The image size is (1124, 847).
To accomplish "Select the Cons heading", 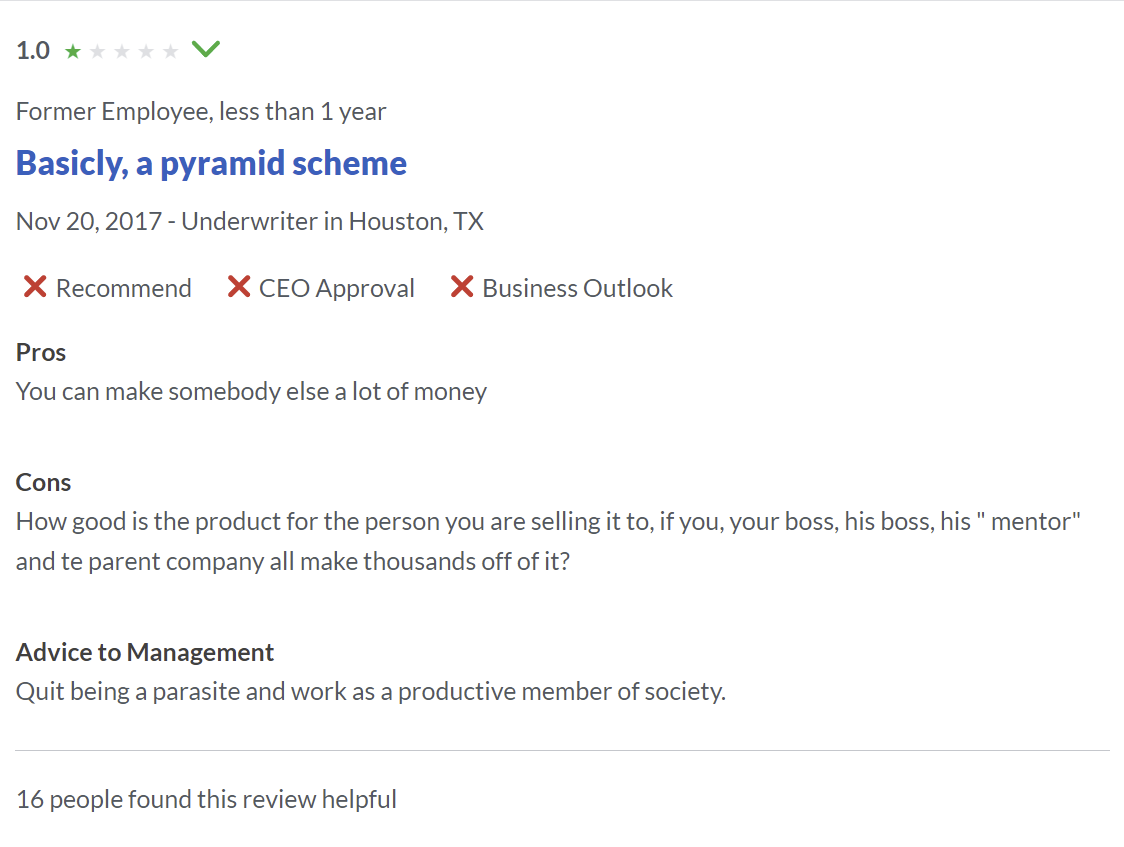I will [43, 482].
